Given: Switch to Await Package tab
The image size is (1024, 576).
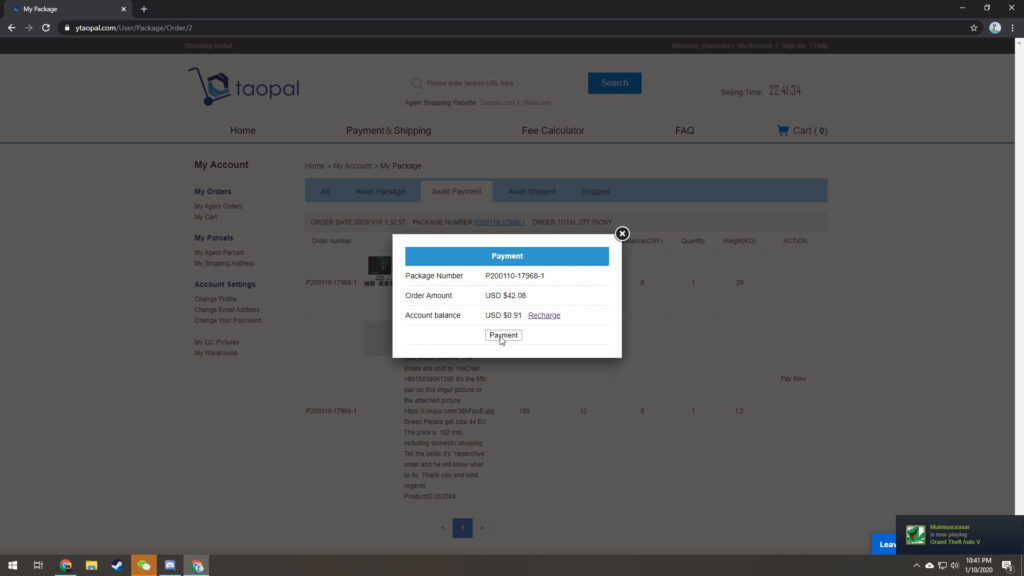Looking at the screenshot, I should click(x=380, y=191).
